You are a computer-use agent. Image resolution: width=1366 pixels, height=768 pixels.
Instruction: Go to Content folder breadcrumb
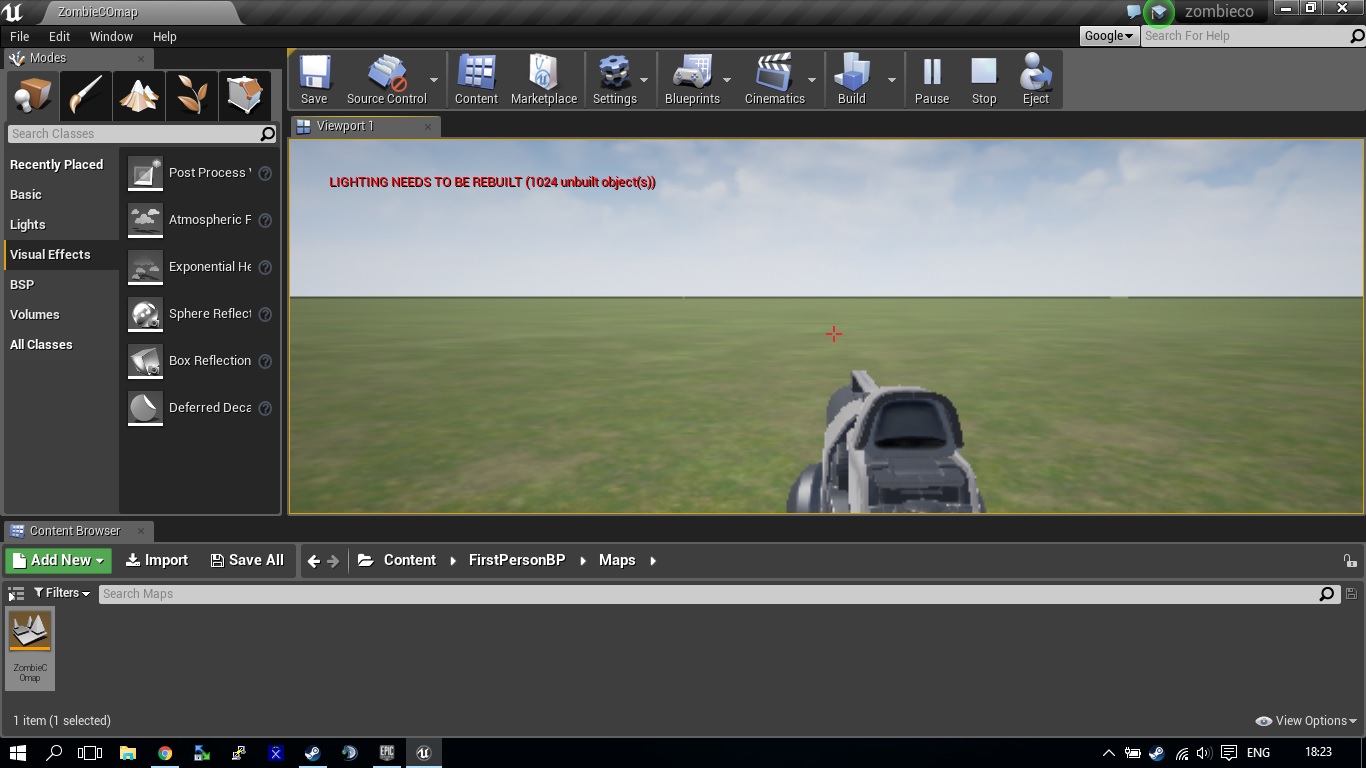point(410,561)
